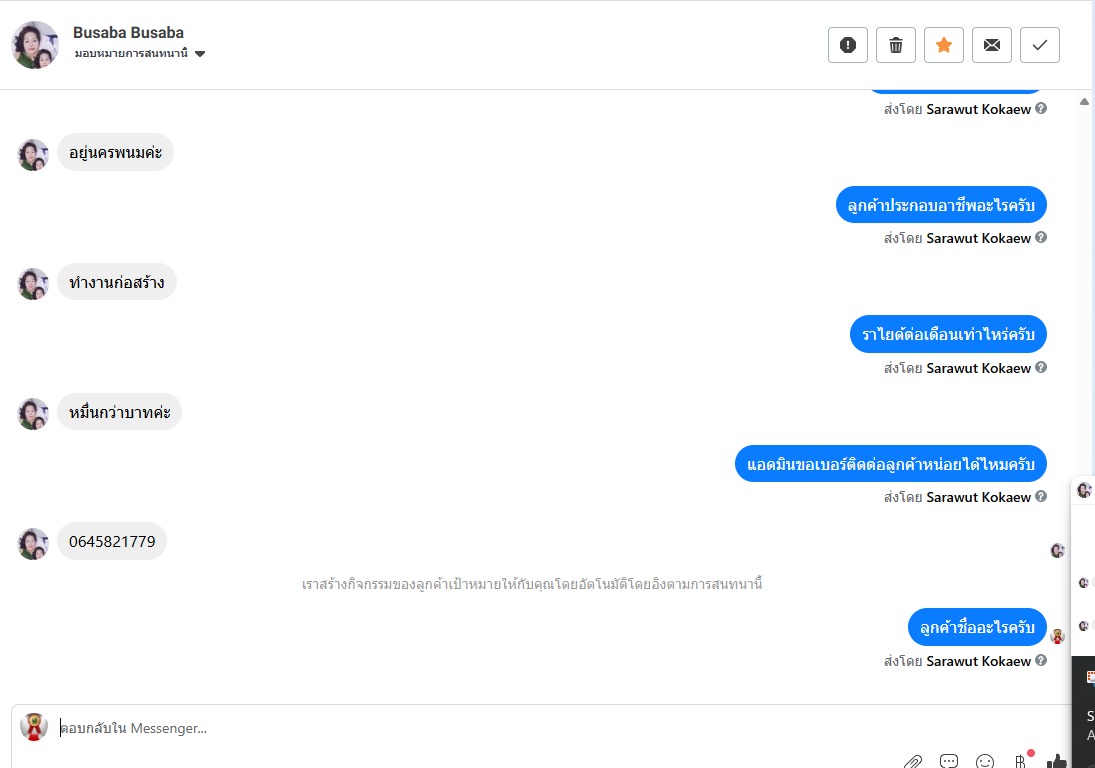This screenshot has width=1095, height=768.
Task: Open saved replies speech bubble icon
Action: coord(949,761)
